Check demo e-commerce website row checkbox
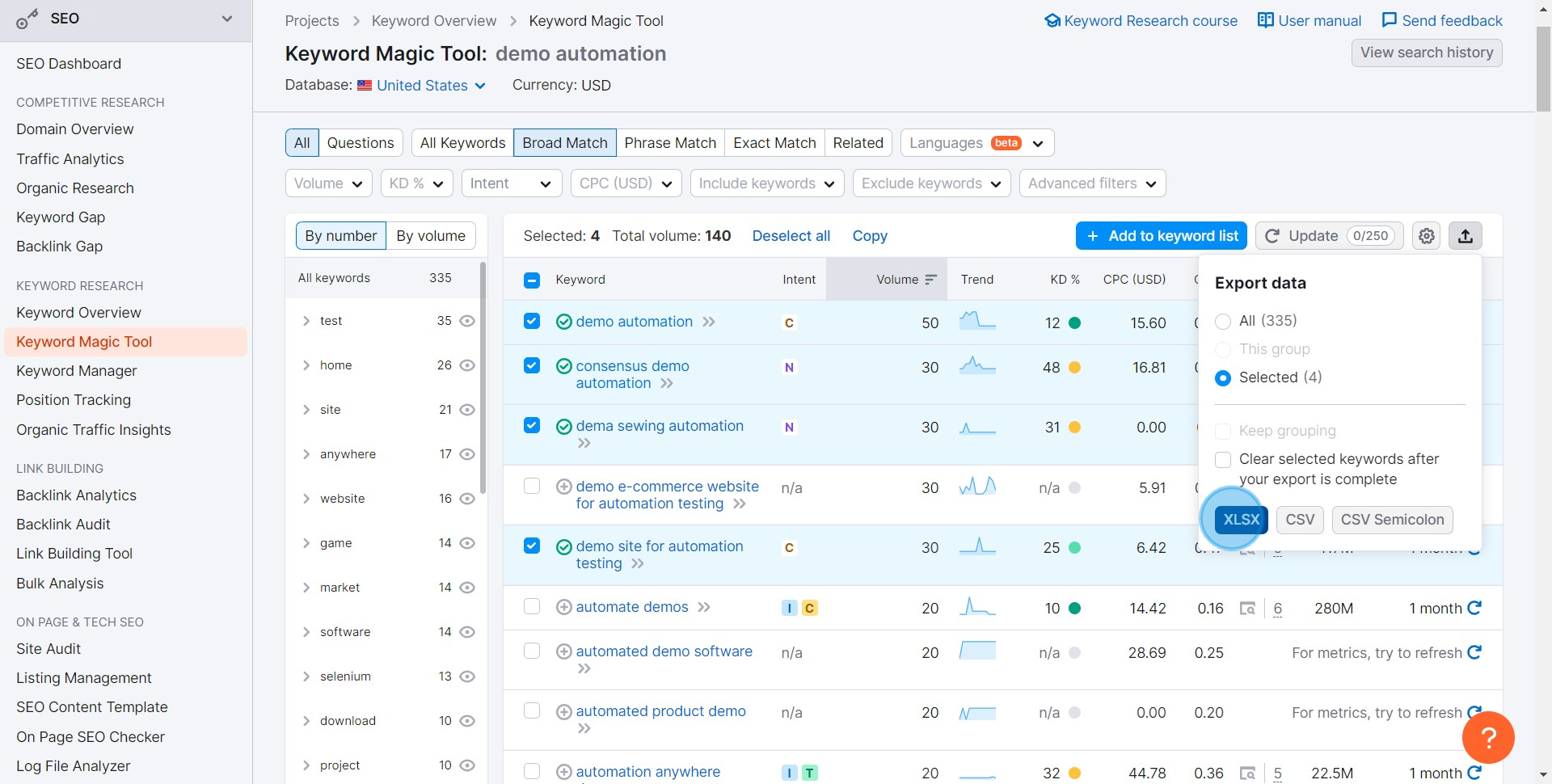This screenshot has width=1552, height=784. 532,486
